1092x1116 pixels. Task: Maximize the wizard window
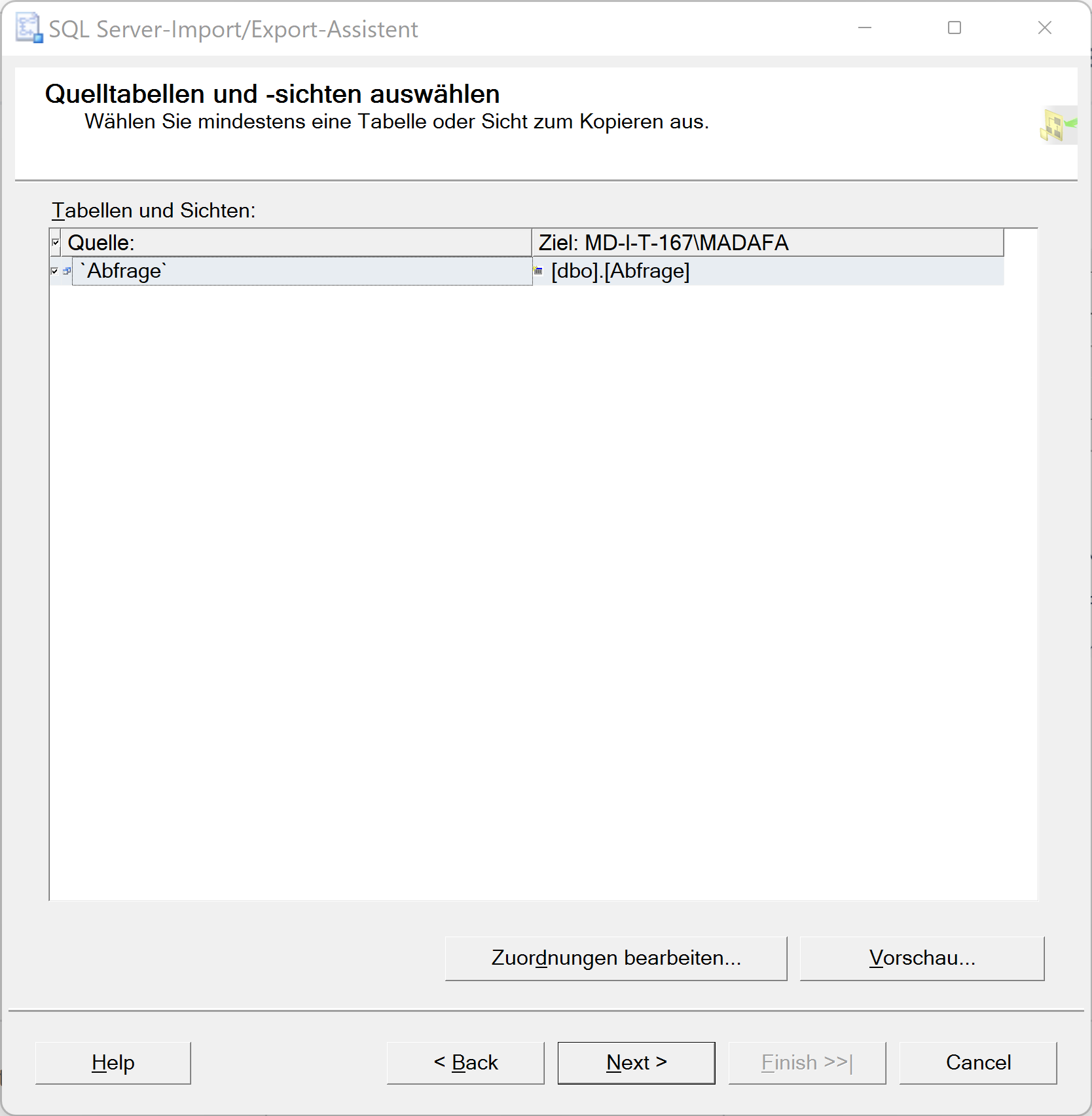955,28
